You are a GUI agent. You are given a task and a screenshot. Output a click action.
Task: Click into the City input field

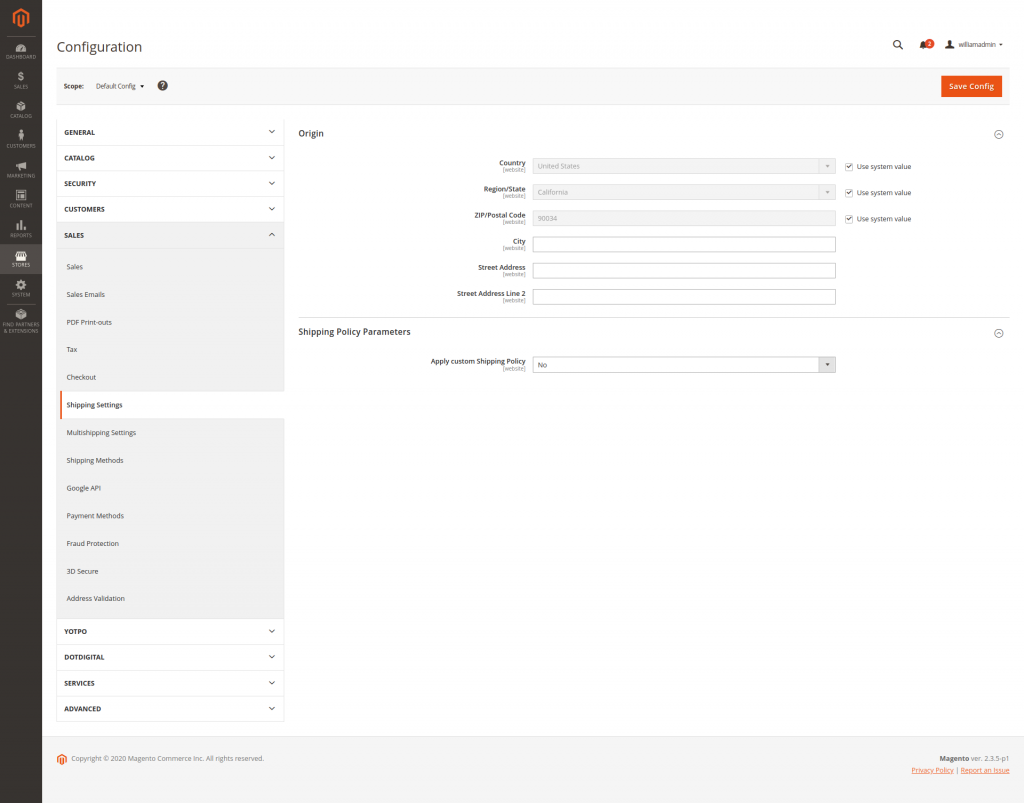tap(683, 245)
